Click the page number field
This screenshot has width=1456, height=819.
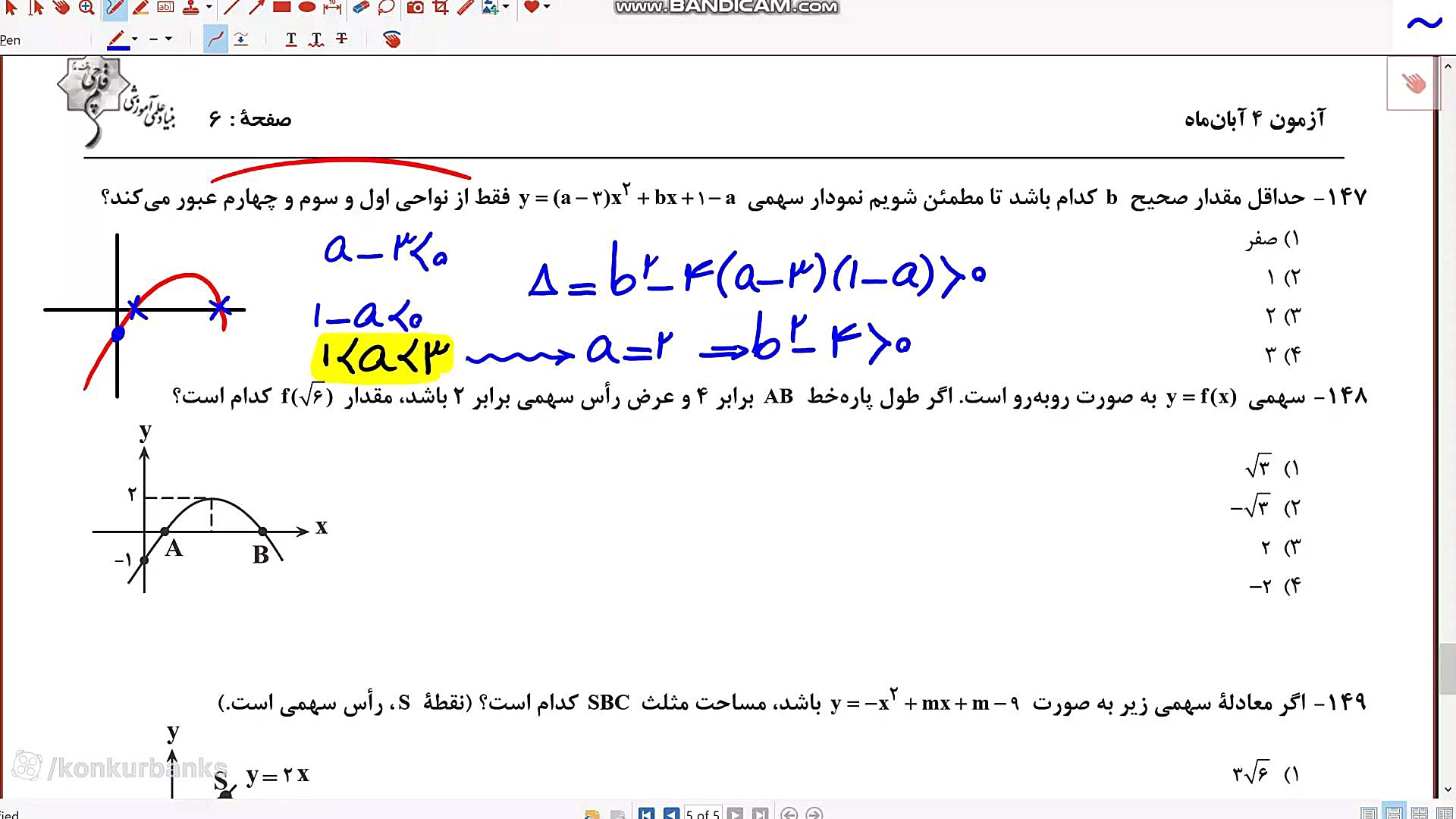(x=701, y=813)
